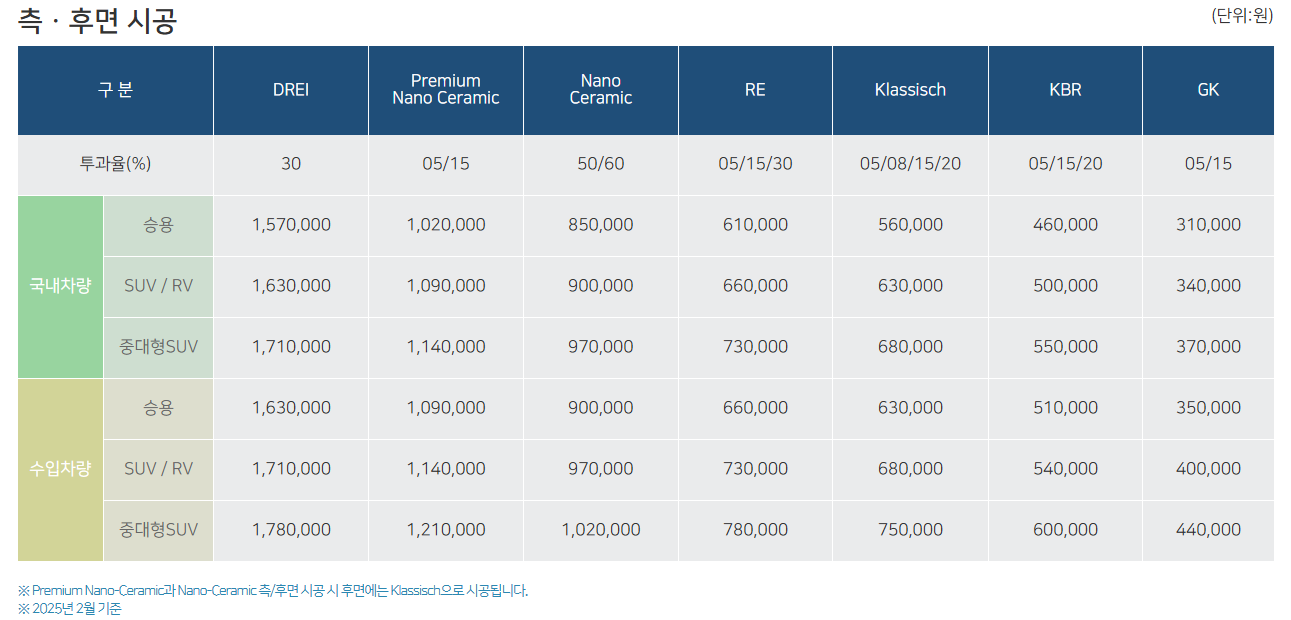Screen dimensions: 1291x620
Task: Click the DREI price '1,780,000'
Action: pyautogui.click(x=291, y=530)
